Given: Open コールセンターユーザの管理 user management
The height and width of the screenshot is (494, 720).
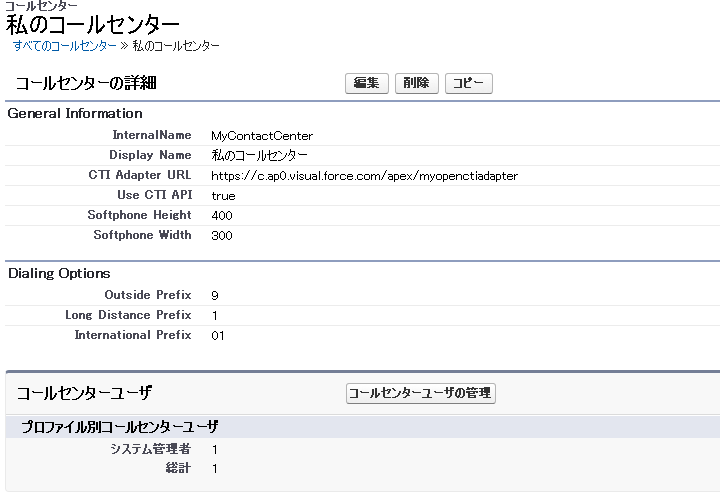Looking at the screenshot, I should tap(421, 393).
